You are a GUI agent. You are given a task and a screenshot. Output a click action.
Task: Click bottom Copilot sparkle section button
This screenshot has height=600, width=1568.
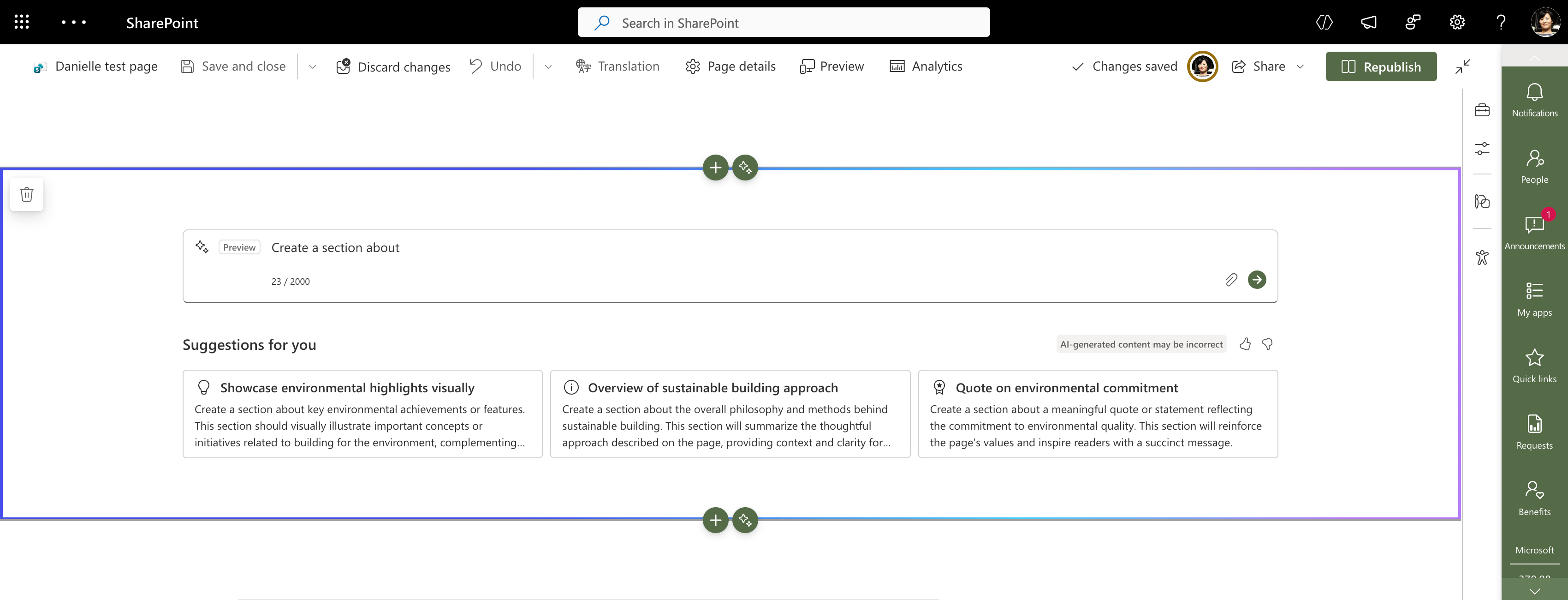(745, 520)
